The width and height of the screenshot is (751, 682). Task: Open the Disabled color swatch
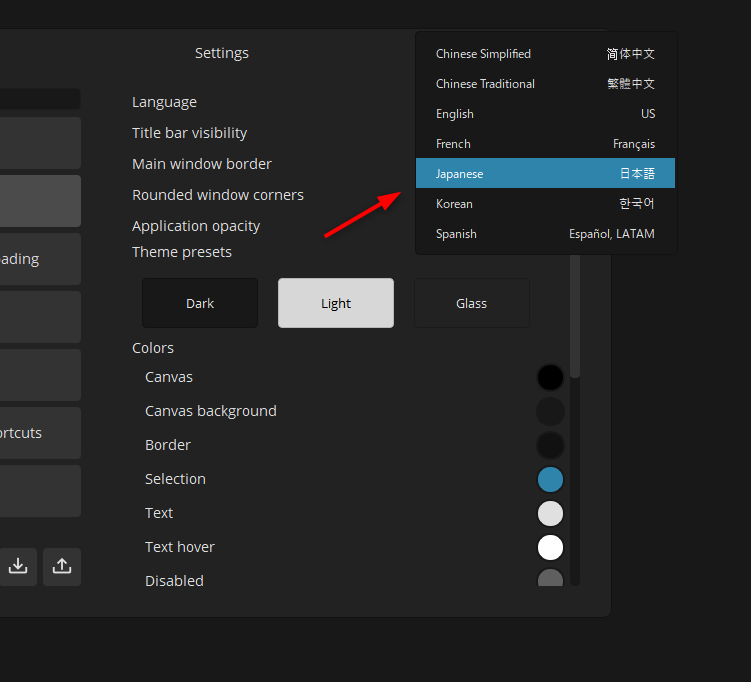coord(550,578)
